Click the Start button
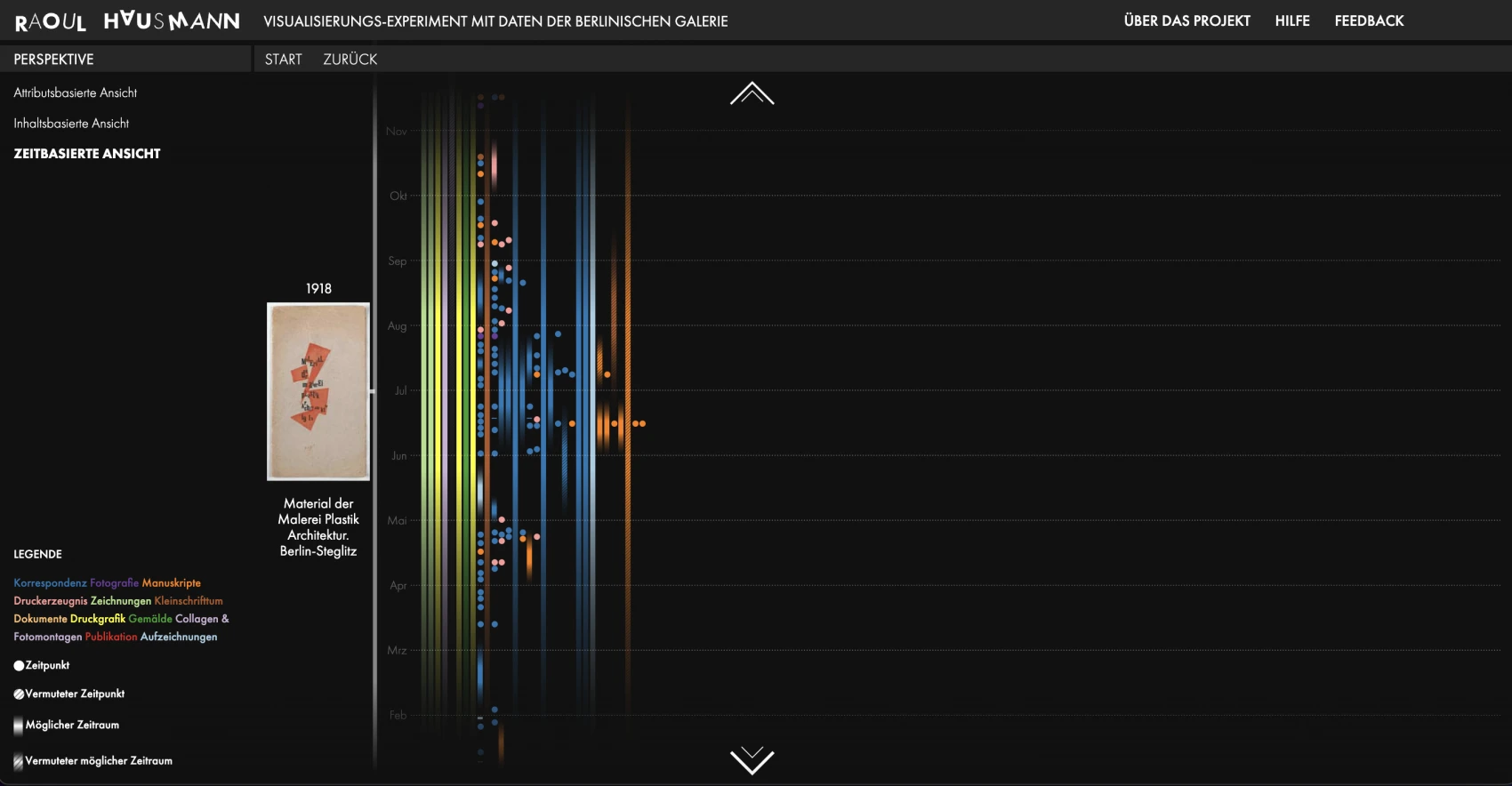The image size is (1512, 786). pyautogui.click(x=283, y=60)
